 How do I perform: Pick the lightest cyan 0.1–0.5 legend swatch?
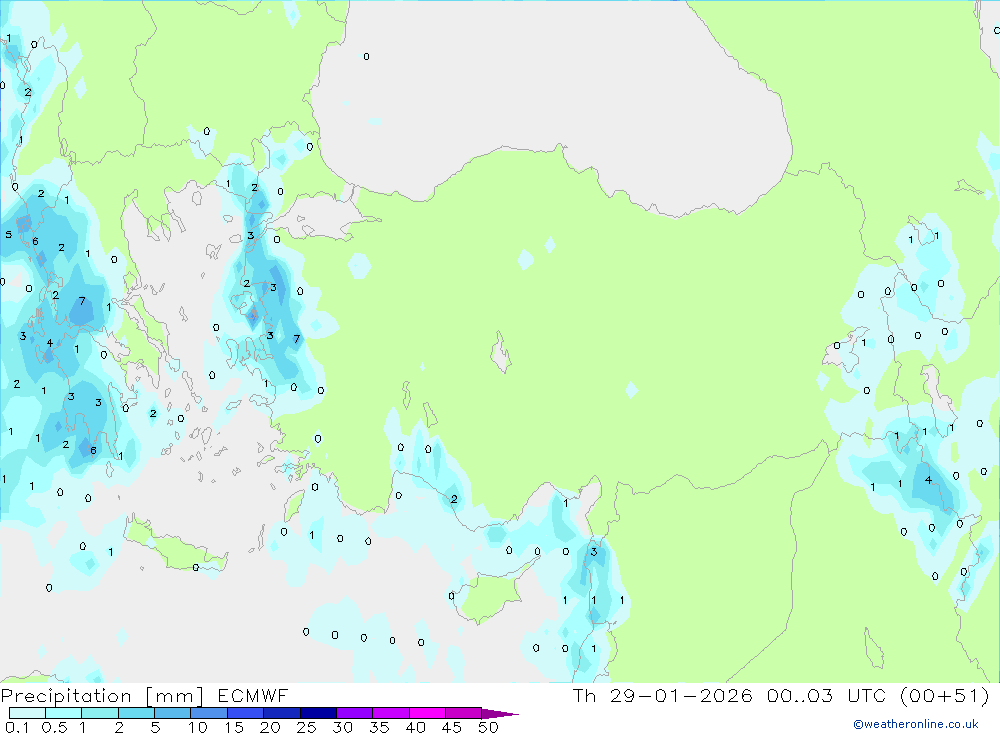point(27,713)
